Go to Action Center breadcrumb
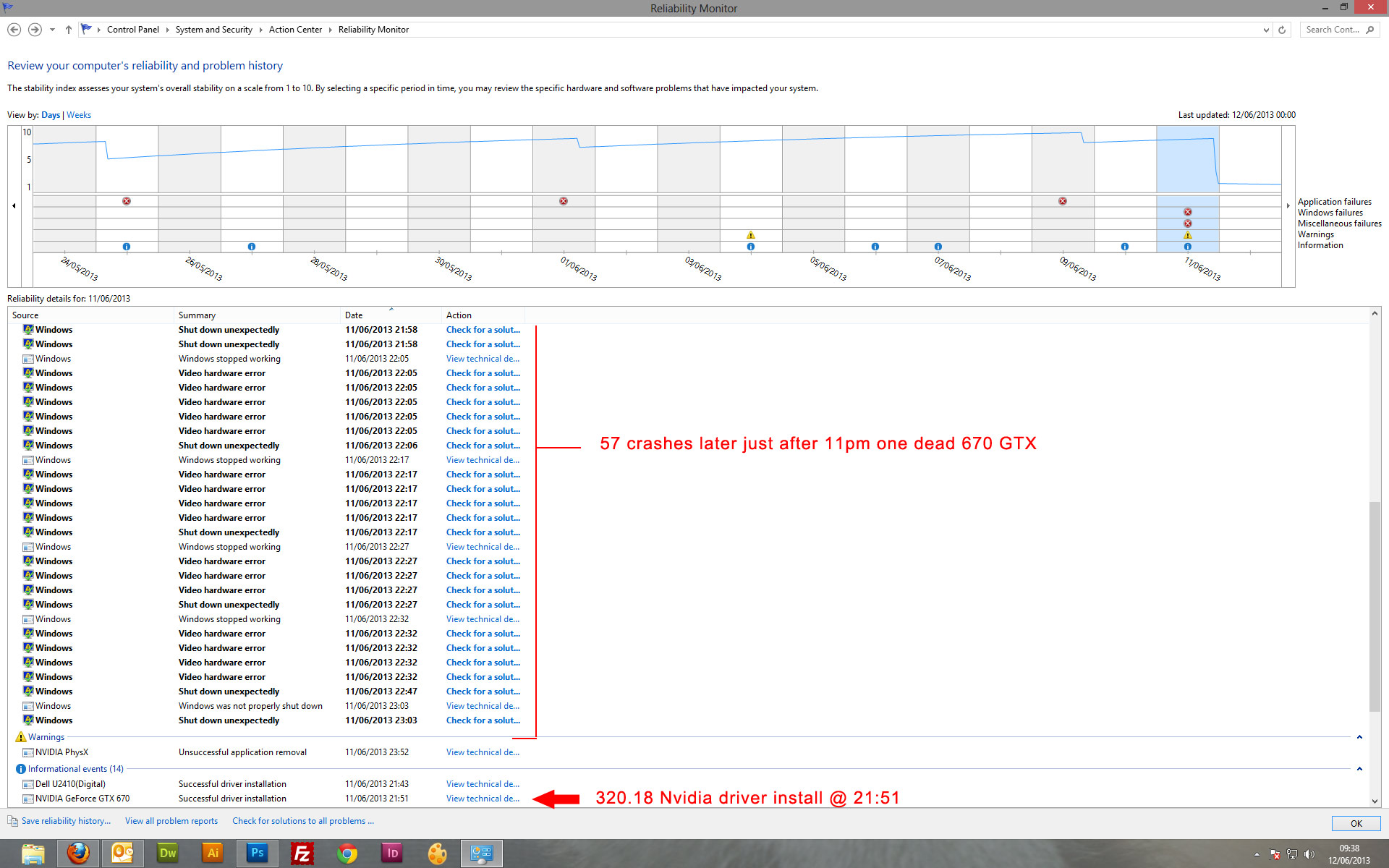This screenshot has width=1389, height=868. coord(295,30)
